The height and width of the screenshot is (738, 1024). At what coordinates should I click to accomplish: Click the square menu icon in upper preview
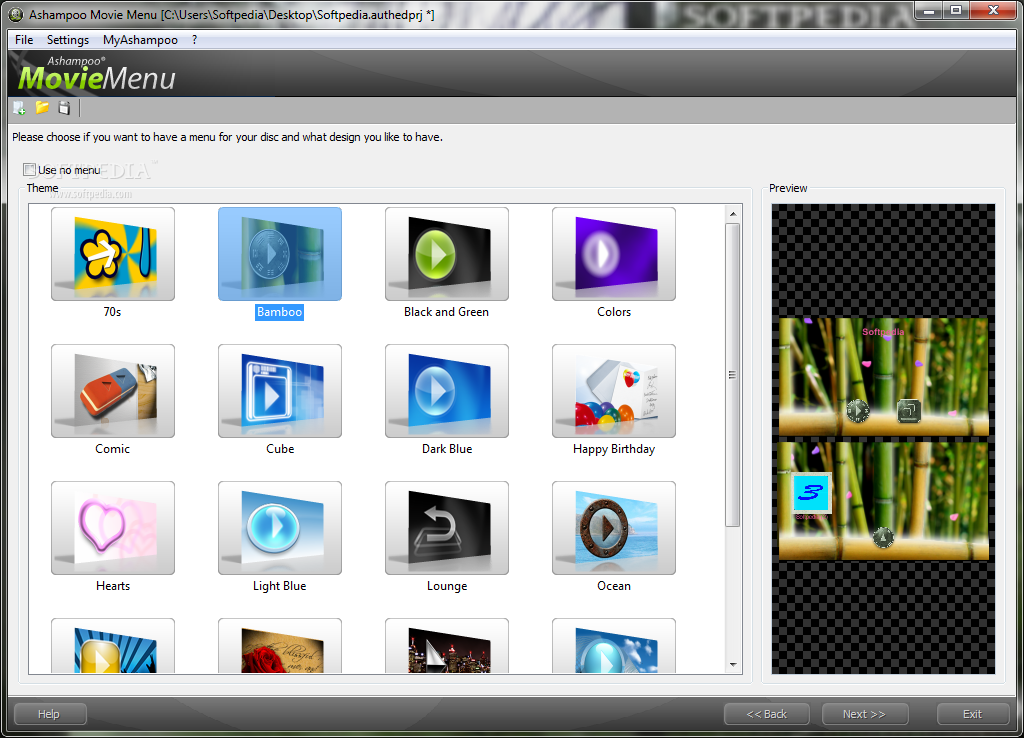pos(908,411)
